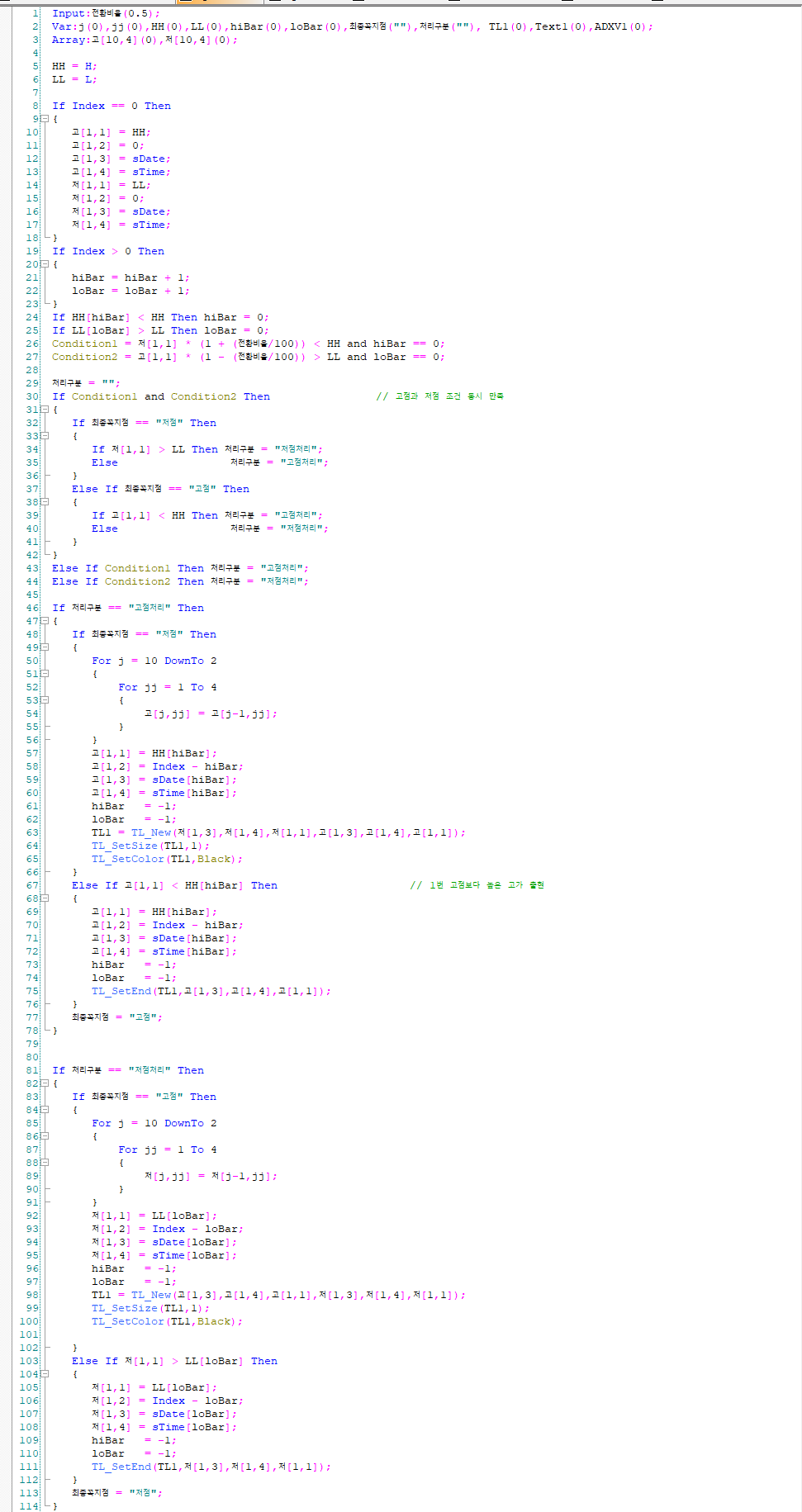Click the Korean comment on line 30

(x=439, y=396)
